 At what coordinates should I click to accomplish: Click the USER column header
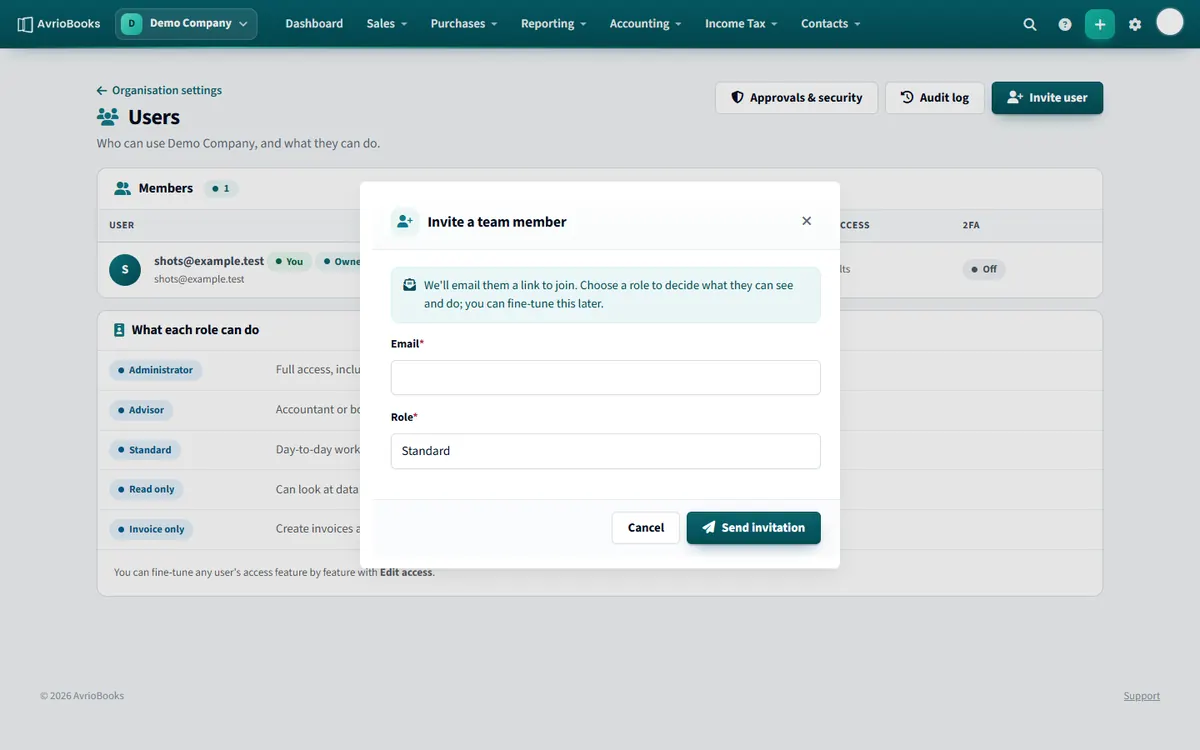pyautogui.click(x=122, y=225)
